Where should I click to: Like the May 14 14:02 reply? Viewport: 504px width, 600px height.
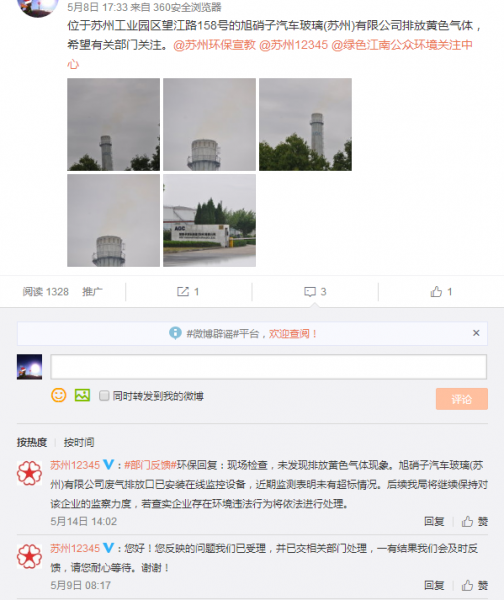point(475,521)
